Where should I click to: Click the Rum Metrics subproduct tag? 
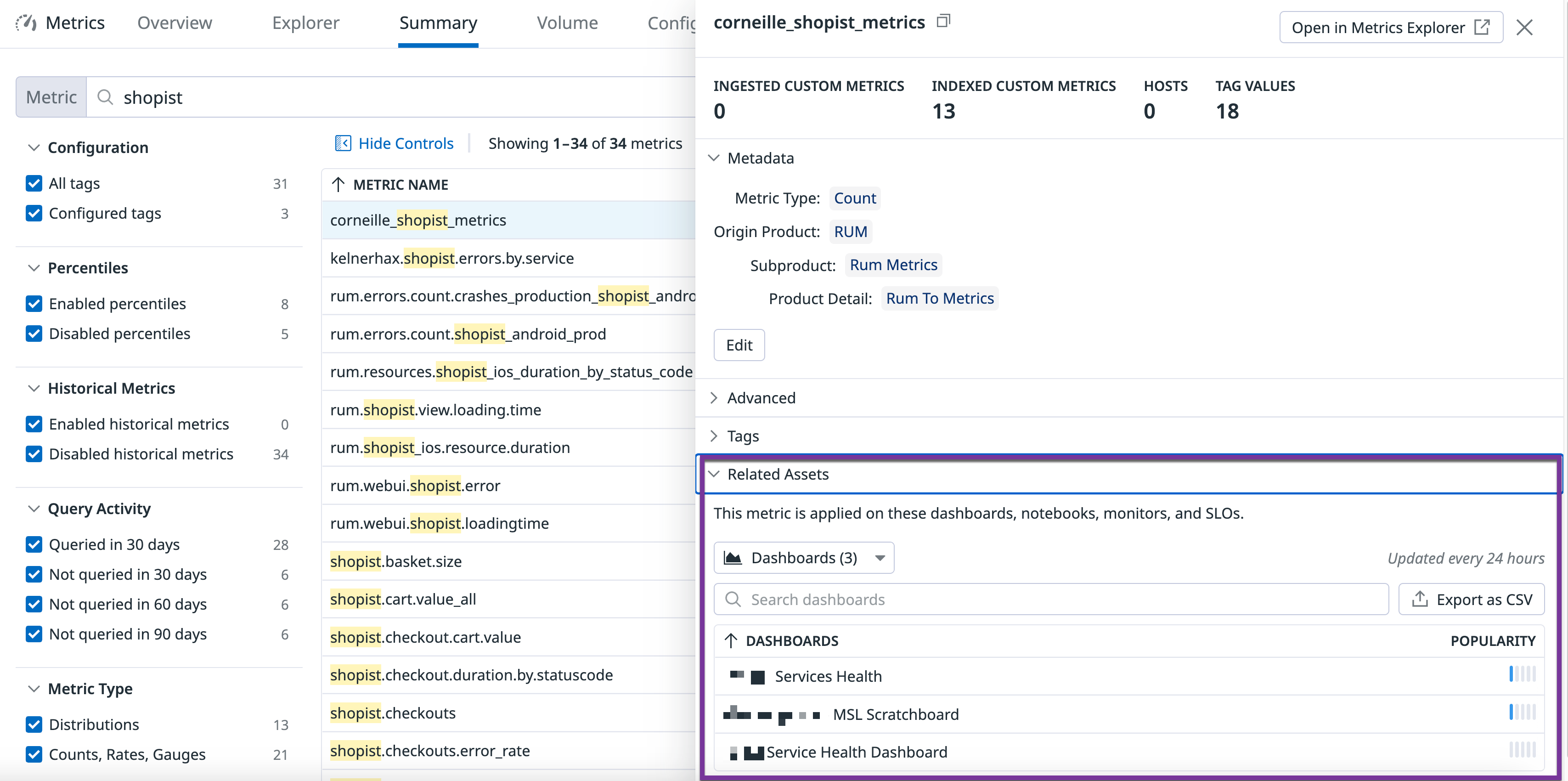[x=893, y=265]
